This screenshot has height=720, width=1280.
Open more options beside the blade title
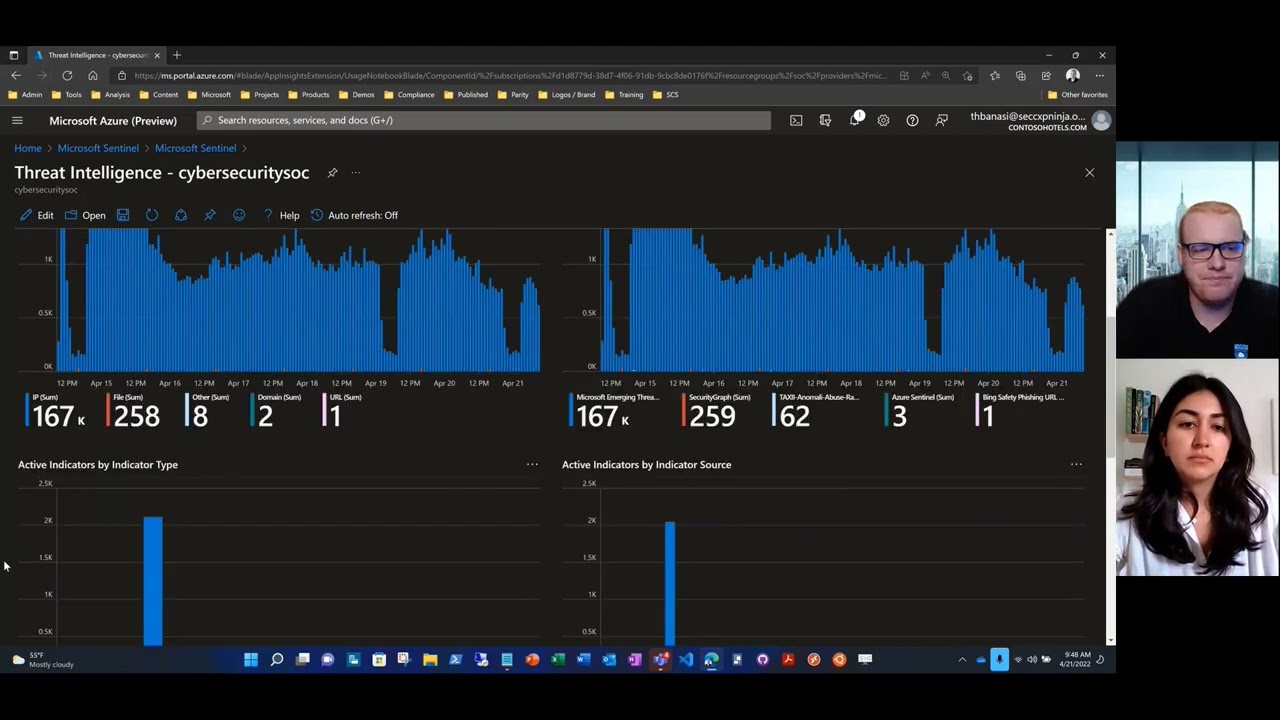coord(355,173)
